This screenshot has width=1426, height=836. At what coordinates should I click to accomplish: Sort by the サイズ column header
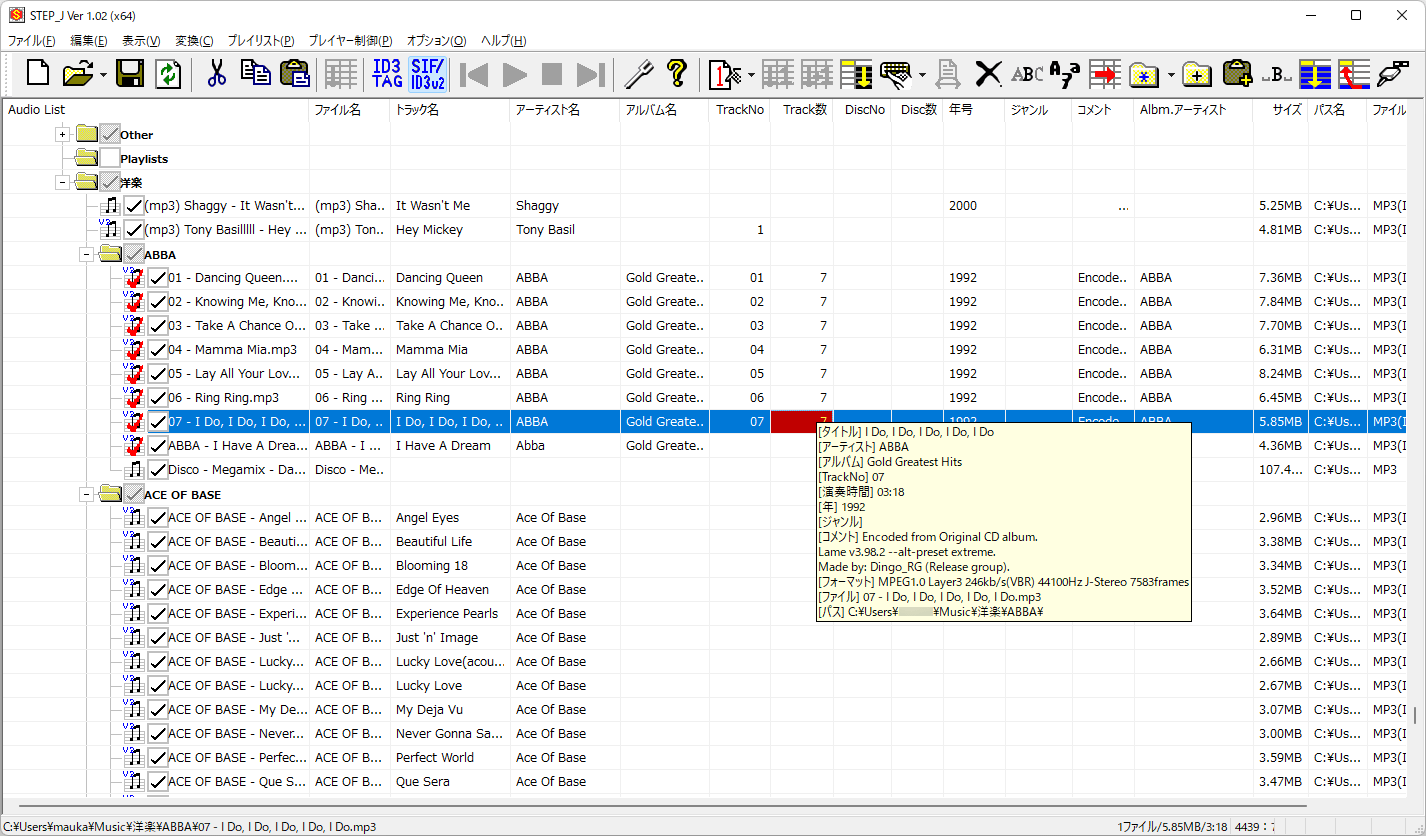coord(1280,110)
